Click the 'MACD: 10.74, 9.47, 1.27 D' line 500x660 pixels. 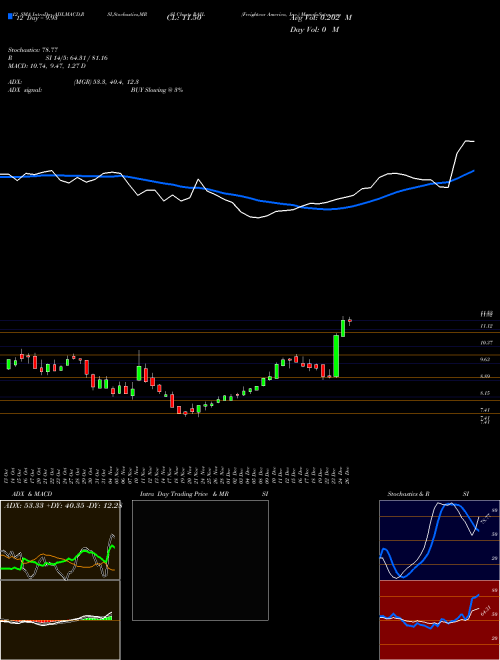[47, 66]
